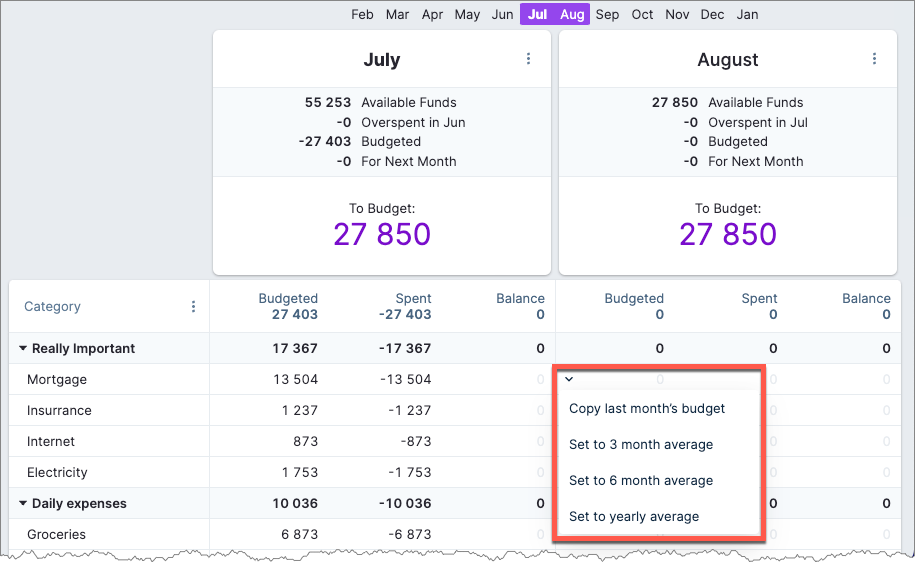Screen dimensions: 915x562
Task: Choose Set to 3 month average
Action: coord(641,444)
